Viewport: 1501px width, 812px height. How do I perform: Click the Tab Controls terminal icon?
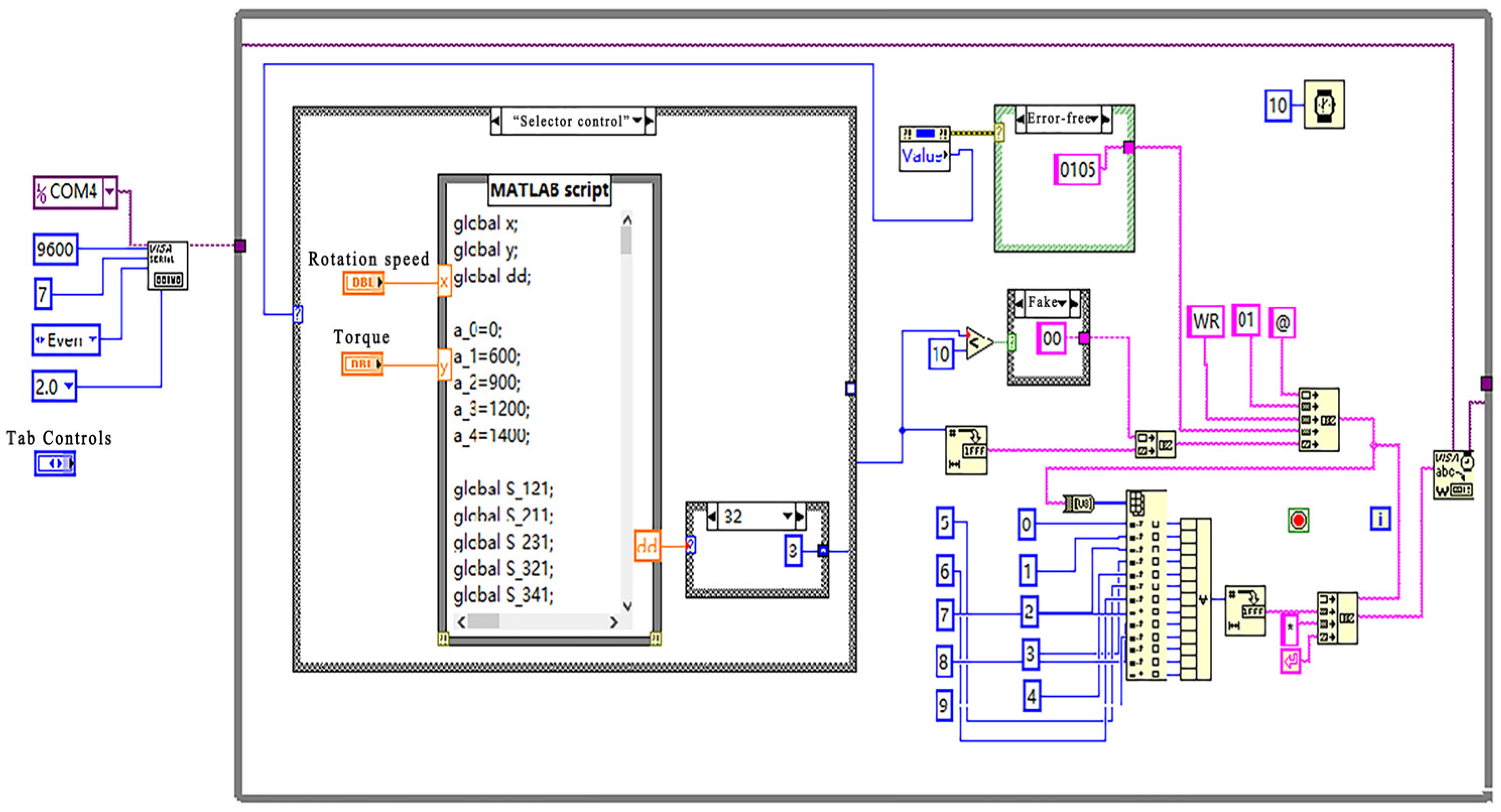coord(55,463)
